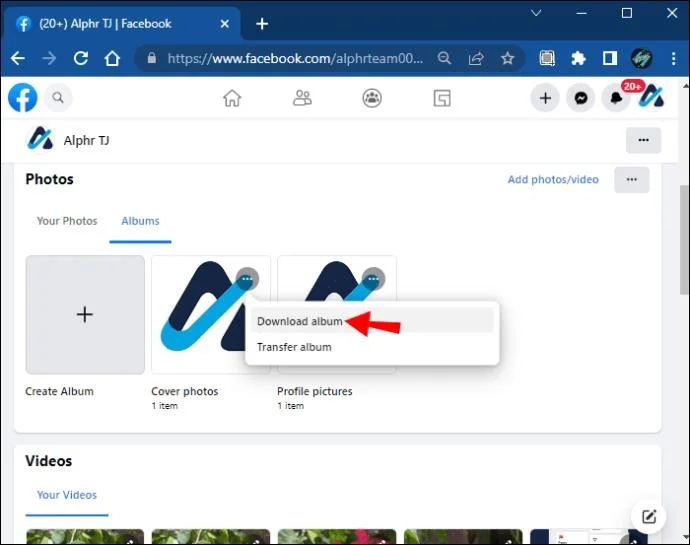The image size is (690, 545).
Task: Open the three-dot options on Profile pictures album
Action: click(374, 279)
